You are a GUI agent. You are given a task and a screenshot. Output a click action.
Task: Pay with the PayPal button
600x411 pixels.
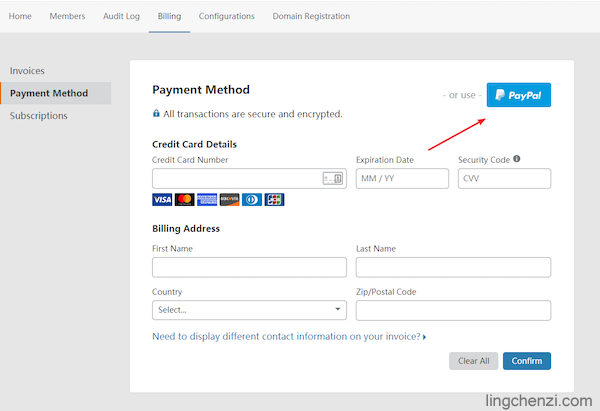click(x=518, y=95)
